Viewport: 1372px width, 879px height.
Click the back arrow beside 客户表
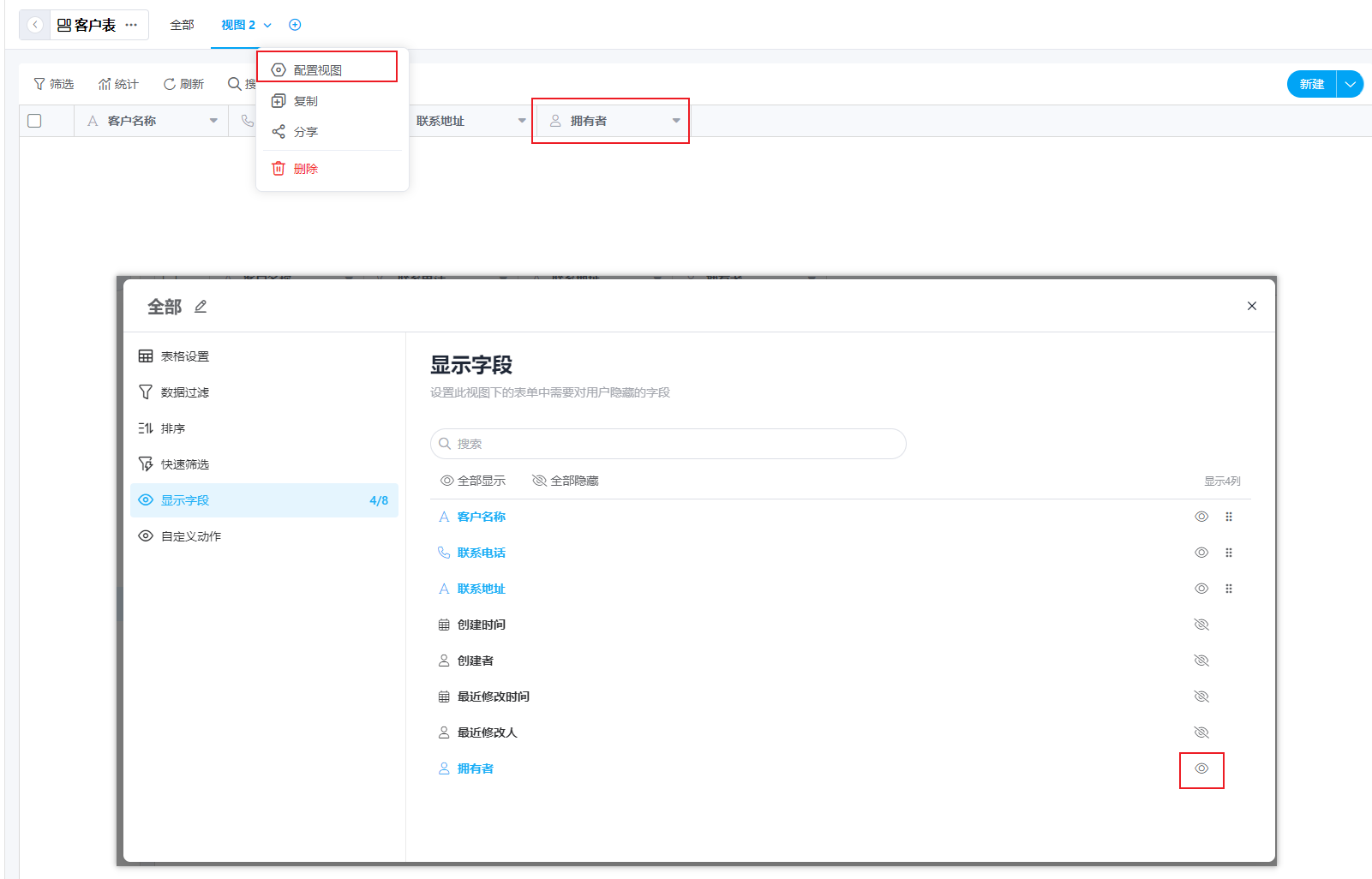tap(34, 25)
